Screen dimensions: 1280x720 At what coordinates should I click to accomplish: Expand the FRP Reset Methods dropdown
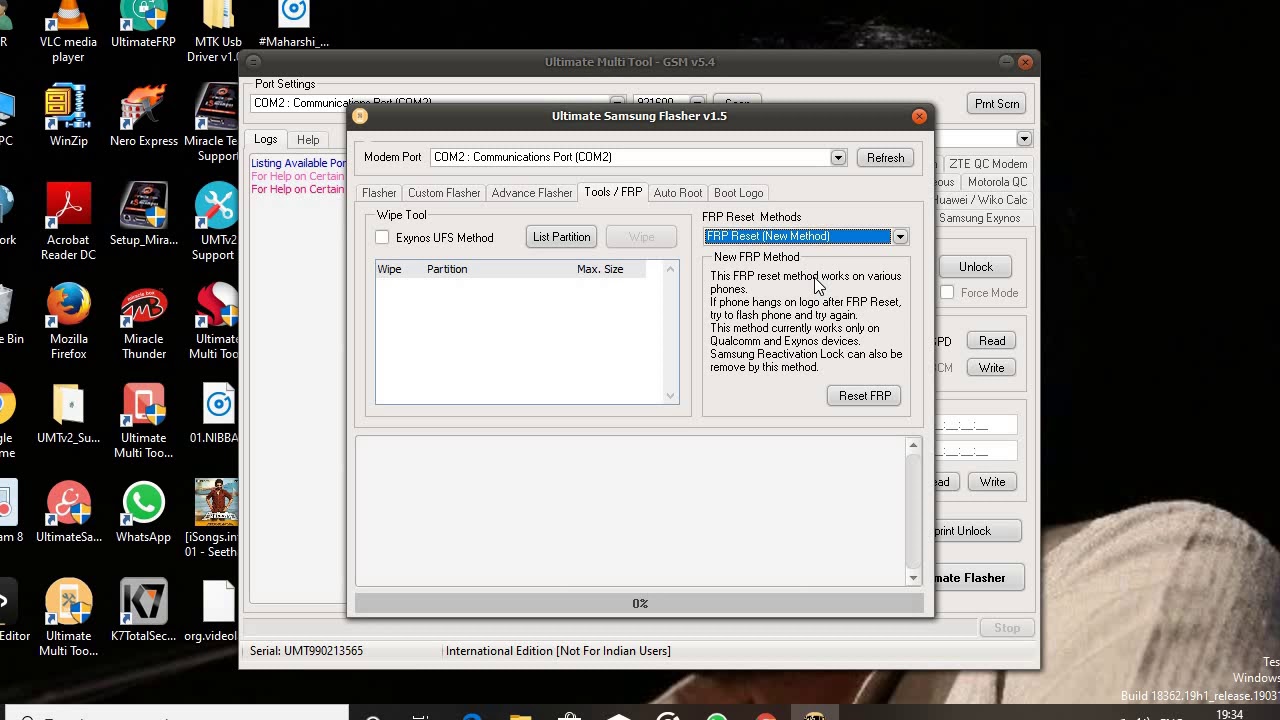(x=900, y=237)
